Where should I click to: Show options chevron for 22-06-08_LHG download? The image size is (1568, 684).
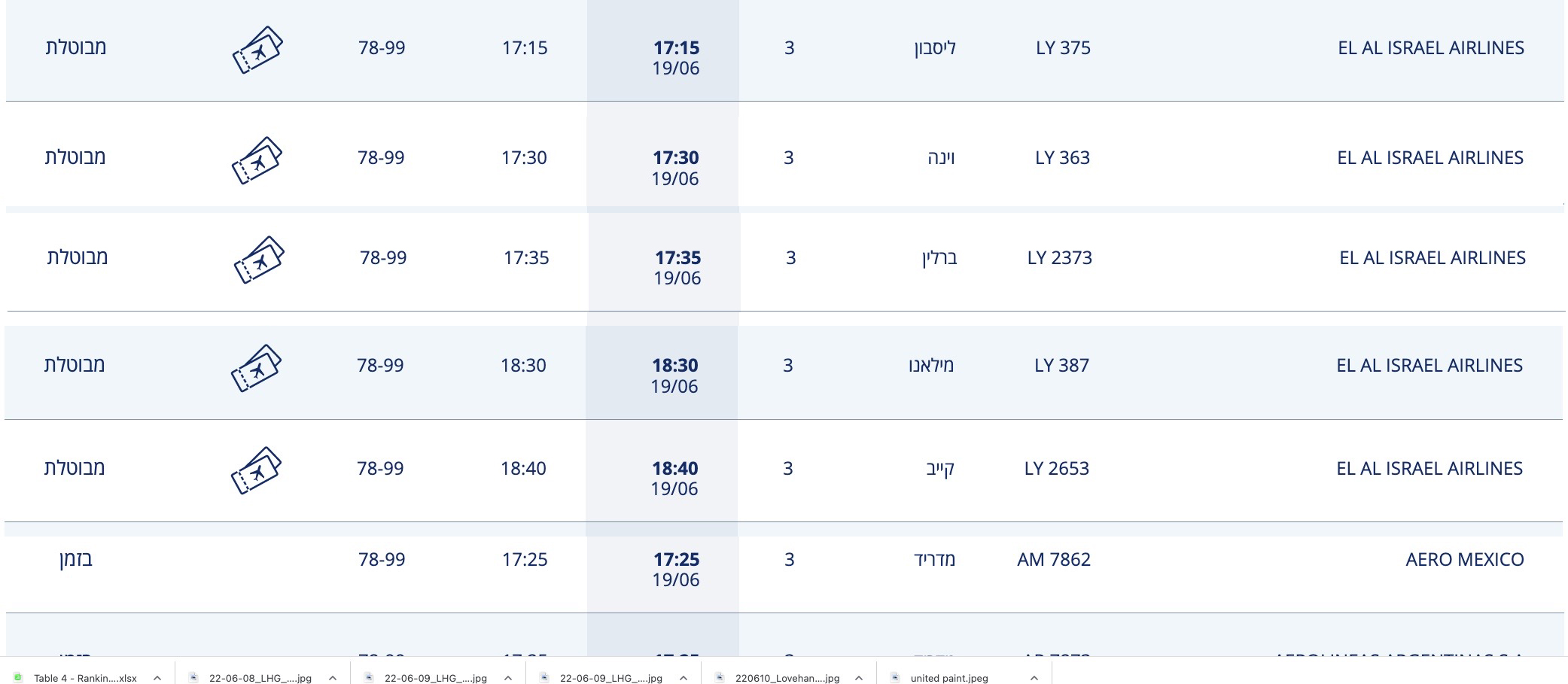pos(332,677)
